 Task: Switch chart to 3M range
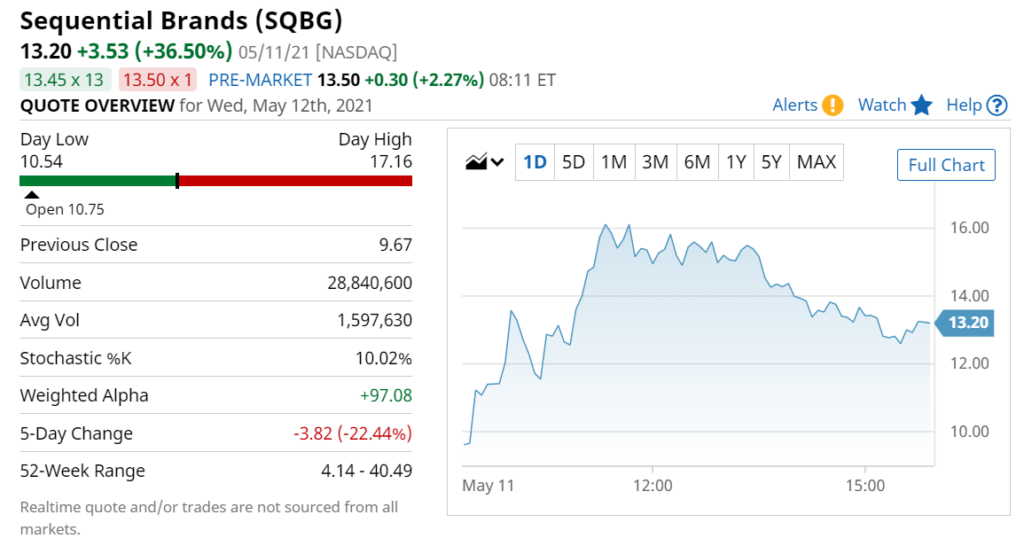[x=655, y=162]
